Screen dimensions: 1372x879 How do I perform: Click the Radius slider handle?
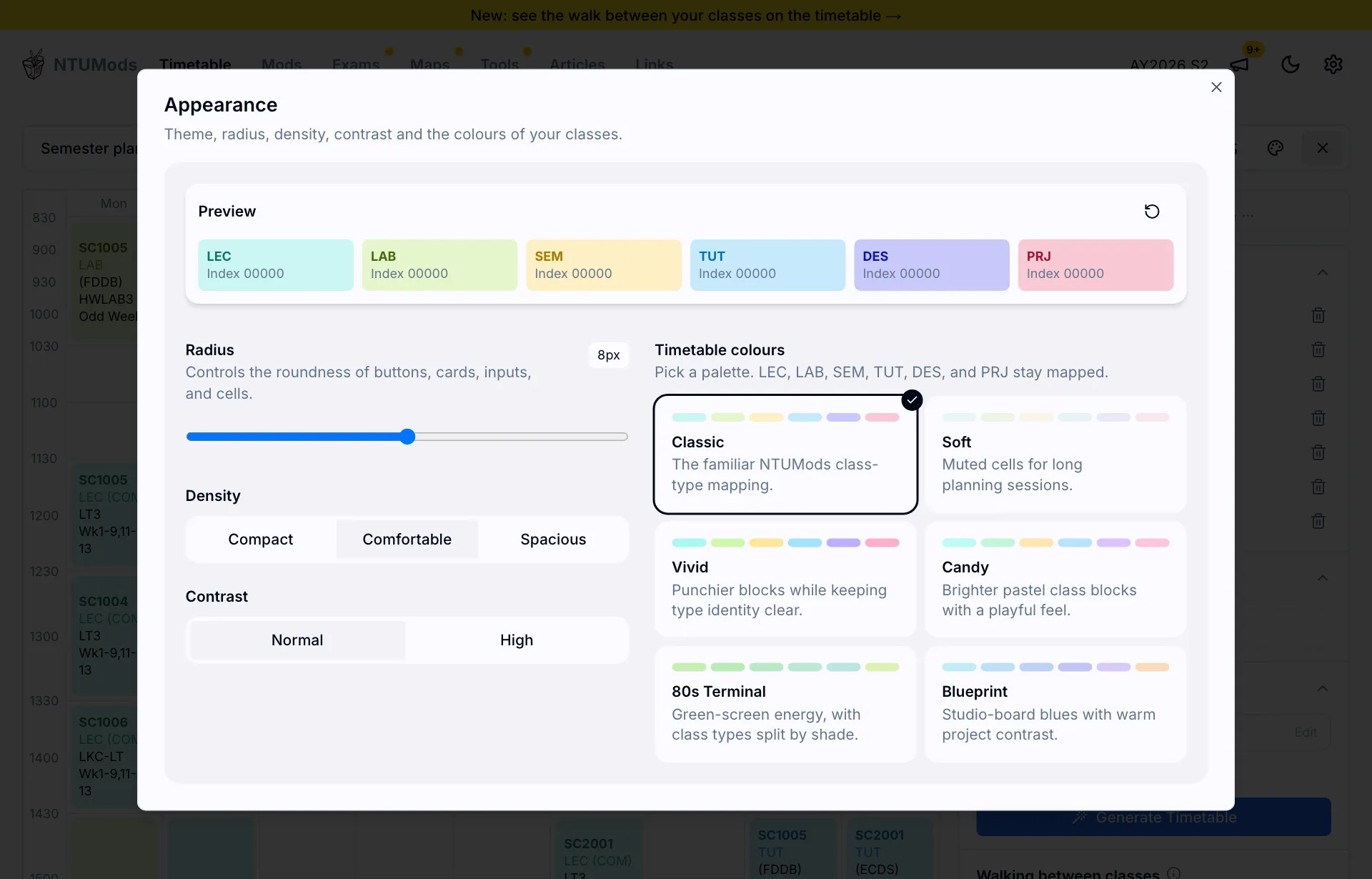pyautogui.click(x=407, y=437)
